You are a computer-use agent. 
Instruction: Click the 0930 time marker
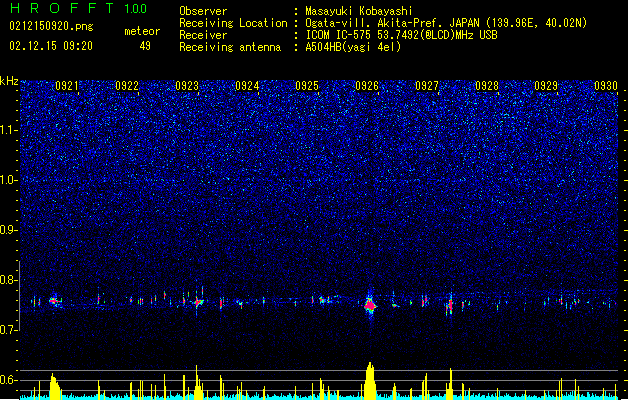[606, 86]
